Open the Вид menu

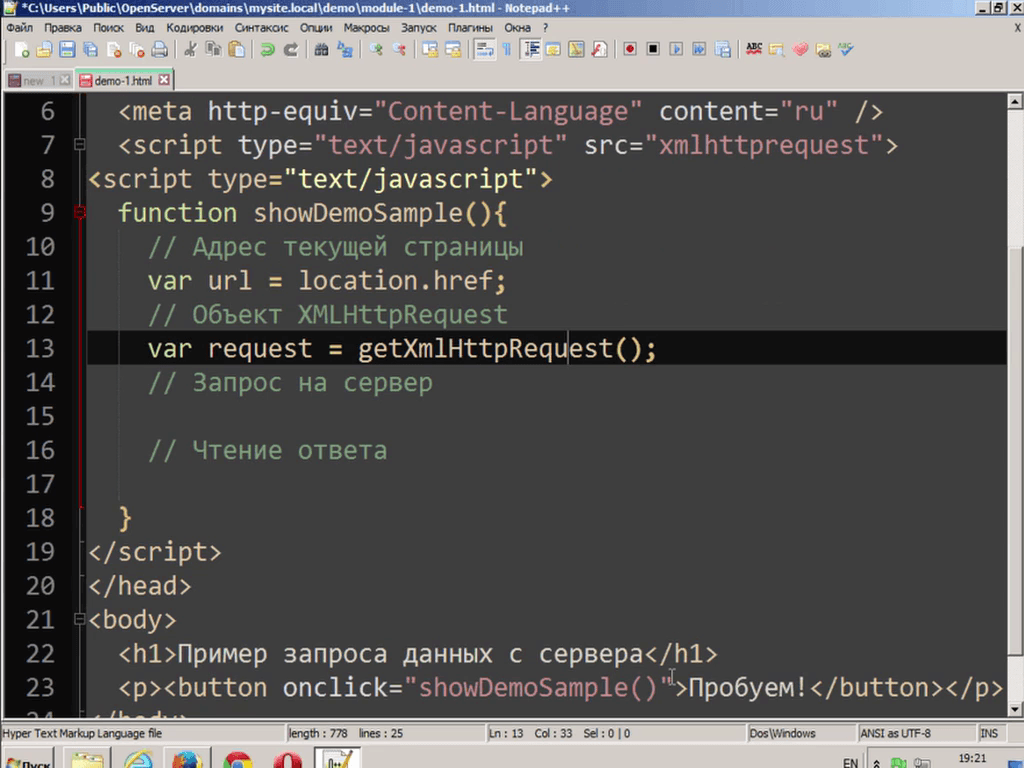[x=144, y=28]
